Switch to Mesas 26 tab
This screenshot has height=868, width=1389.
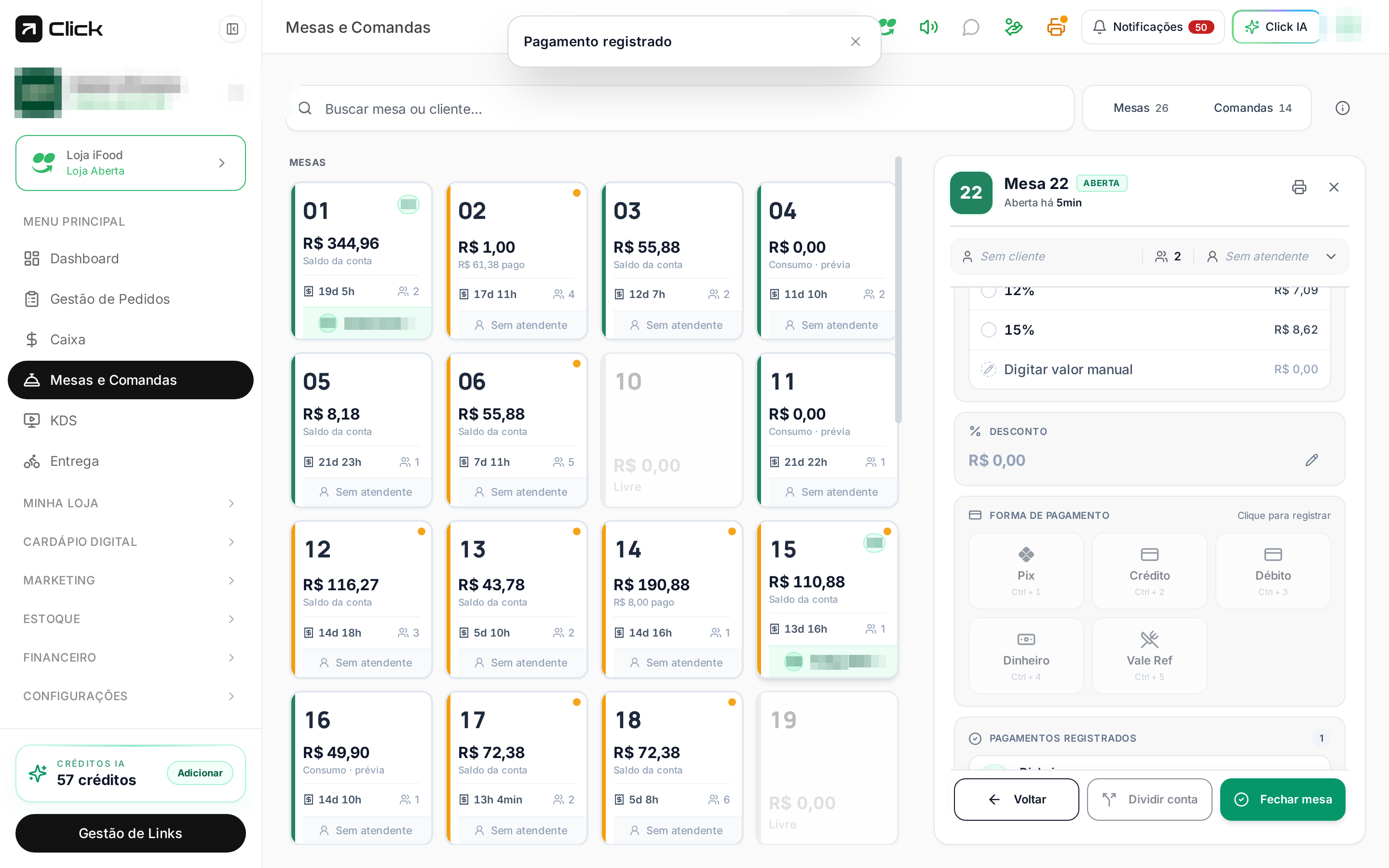1141,108
